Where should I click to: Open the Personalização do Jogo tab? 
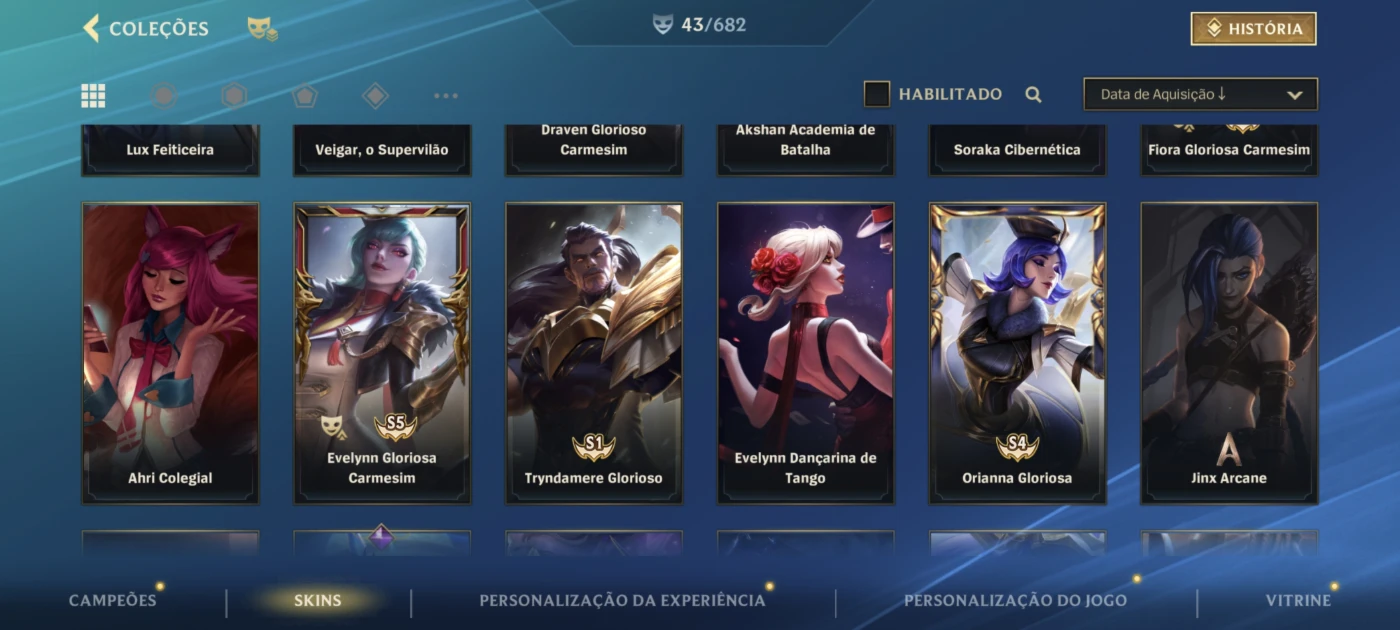(1015, 600)
